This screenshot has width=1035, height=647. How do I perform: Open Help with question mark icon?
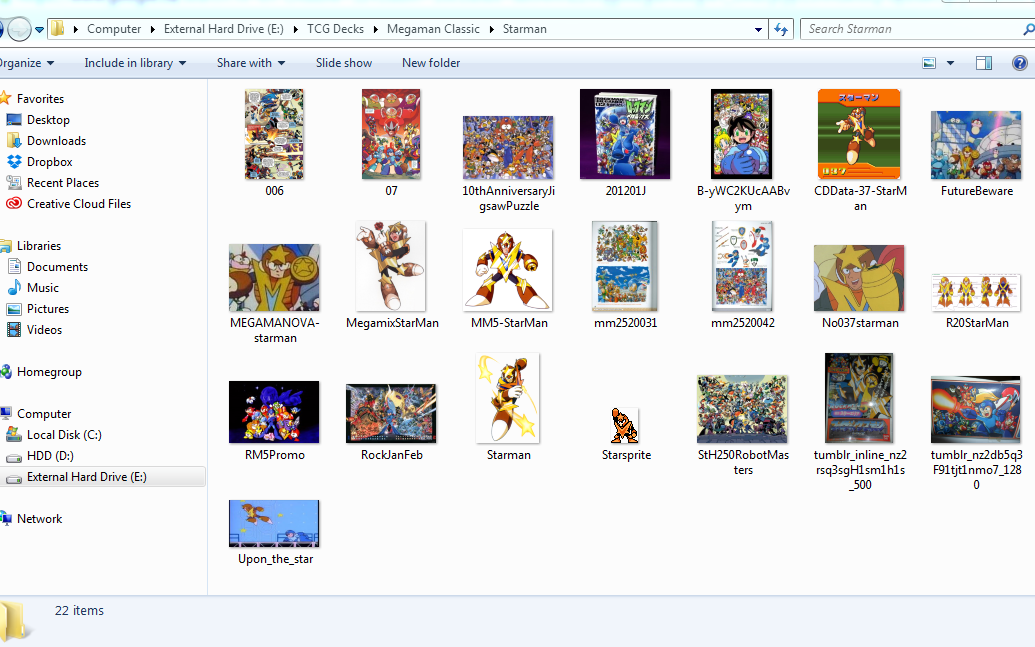[x=1020, y=63]
